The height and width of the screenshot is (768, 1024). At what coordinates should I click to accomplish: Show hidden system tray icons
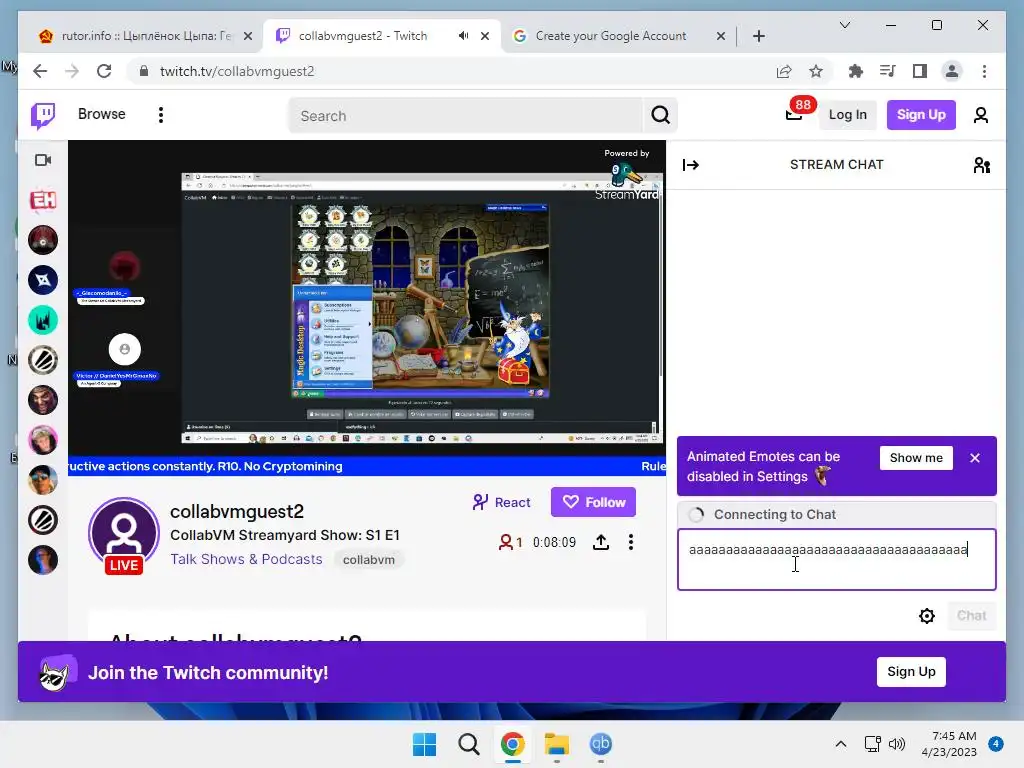pyautogui.click(x=841, y=744)
